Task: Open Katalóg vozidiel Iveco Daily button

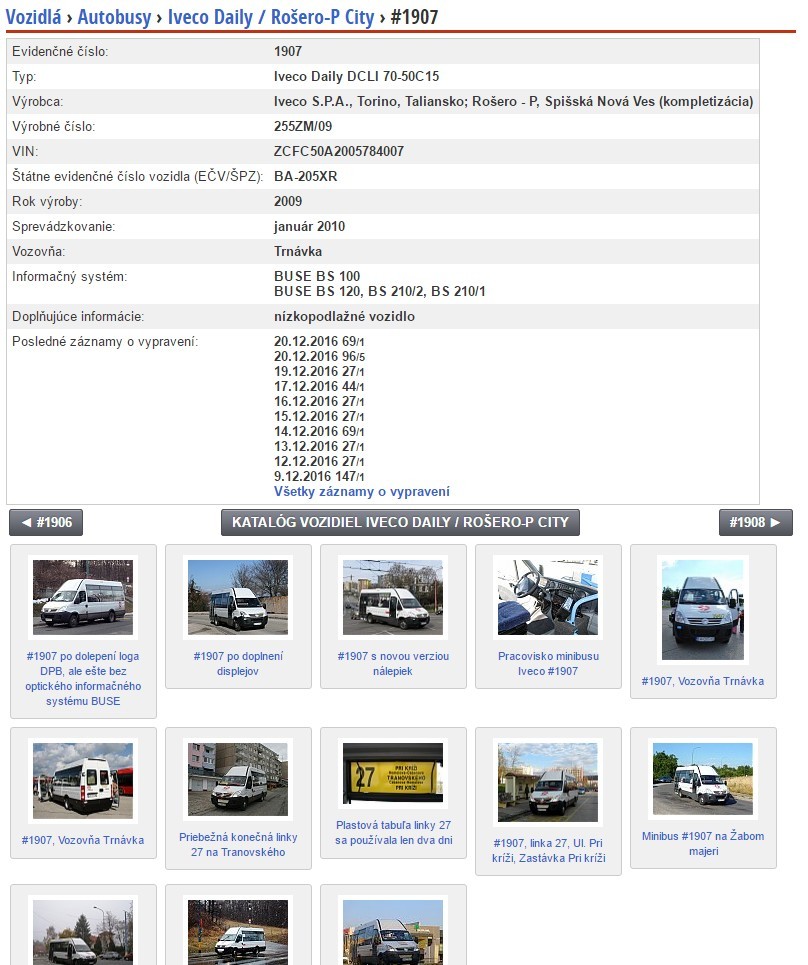Action: (x=400, y=523)
